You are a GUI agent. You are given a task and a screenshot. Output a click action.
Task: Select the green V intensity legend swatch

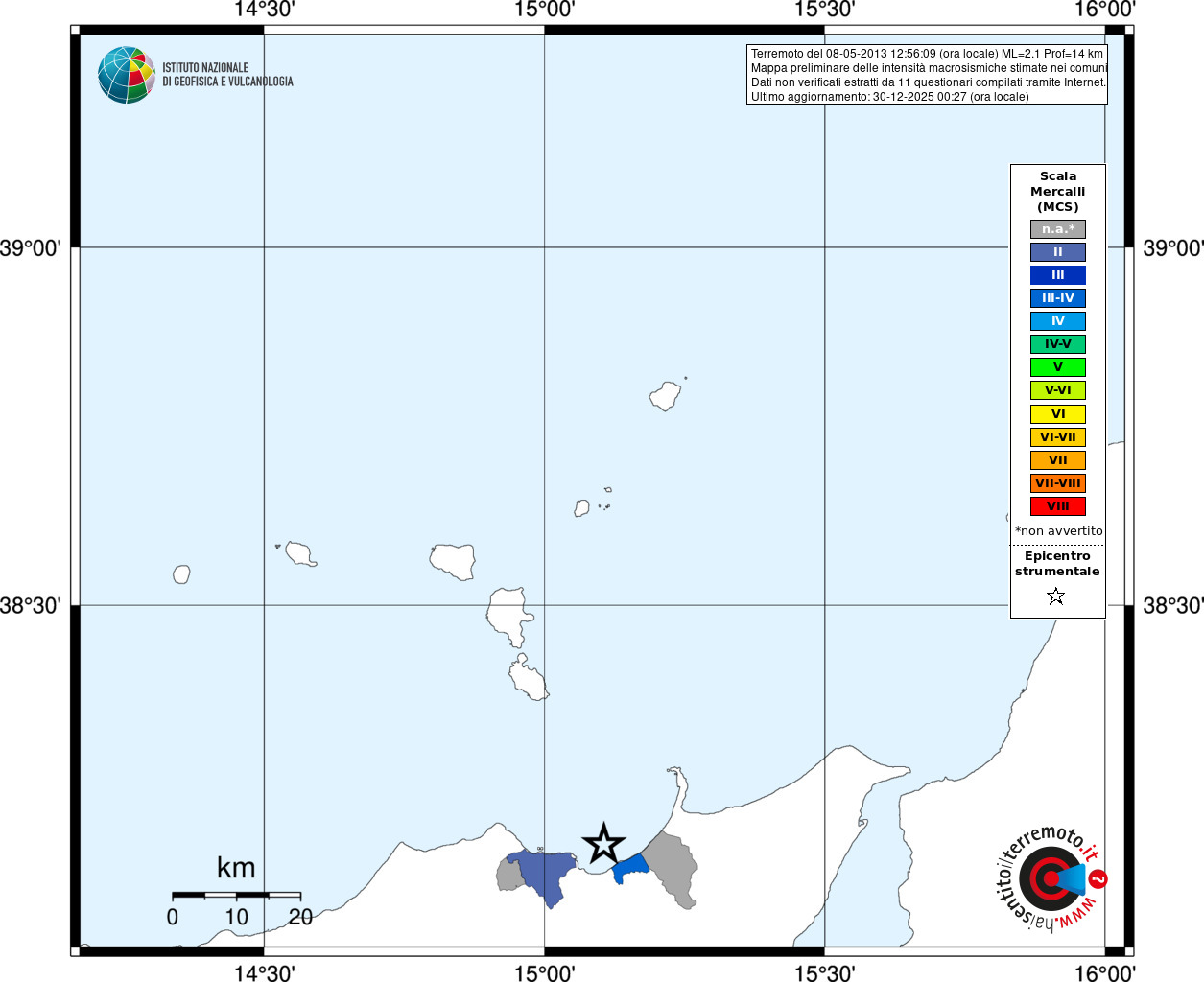1058,367
